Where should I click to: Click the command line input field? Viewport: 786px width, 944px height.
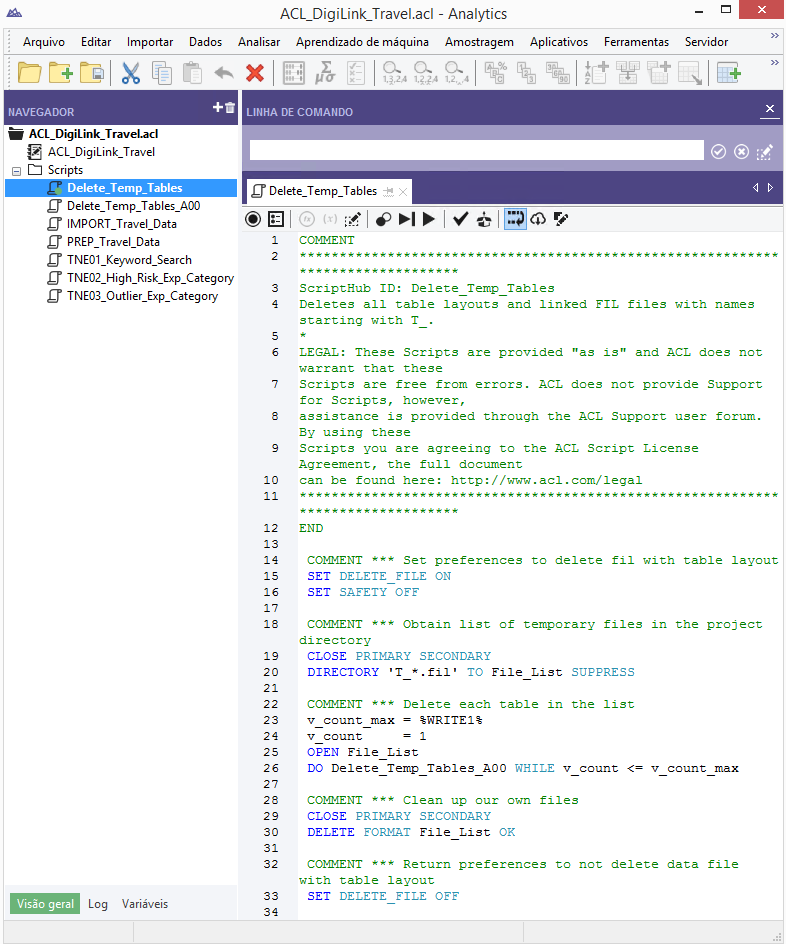(x=476, y=151)
